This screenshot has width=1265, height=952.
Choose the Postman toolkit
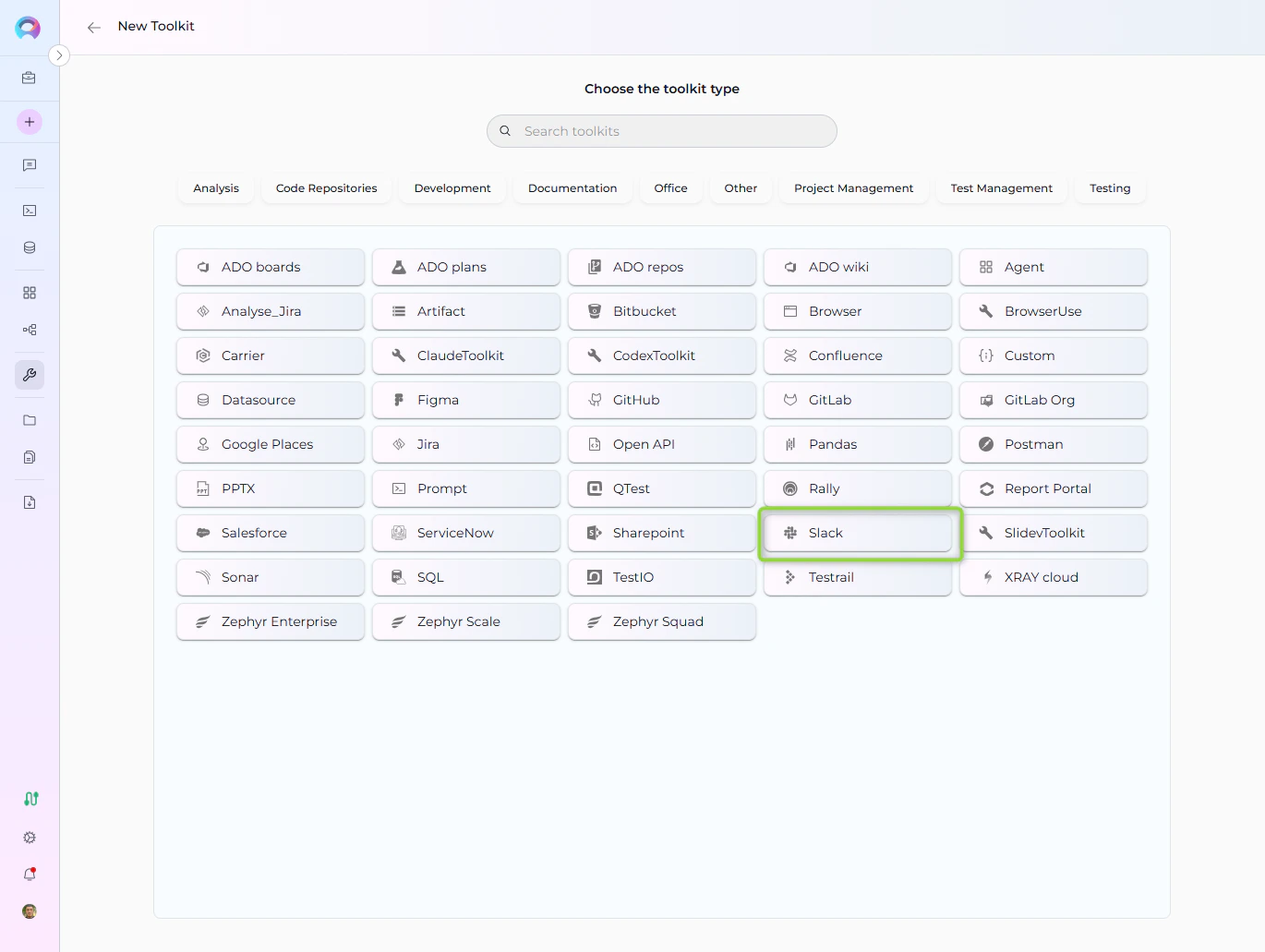(x=1054, y=444)
